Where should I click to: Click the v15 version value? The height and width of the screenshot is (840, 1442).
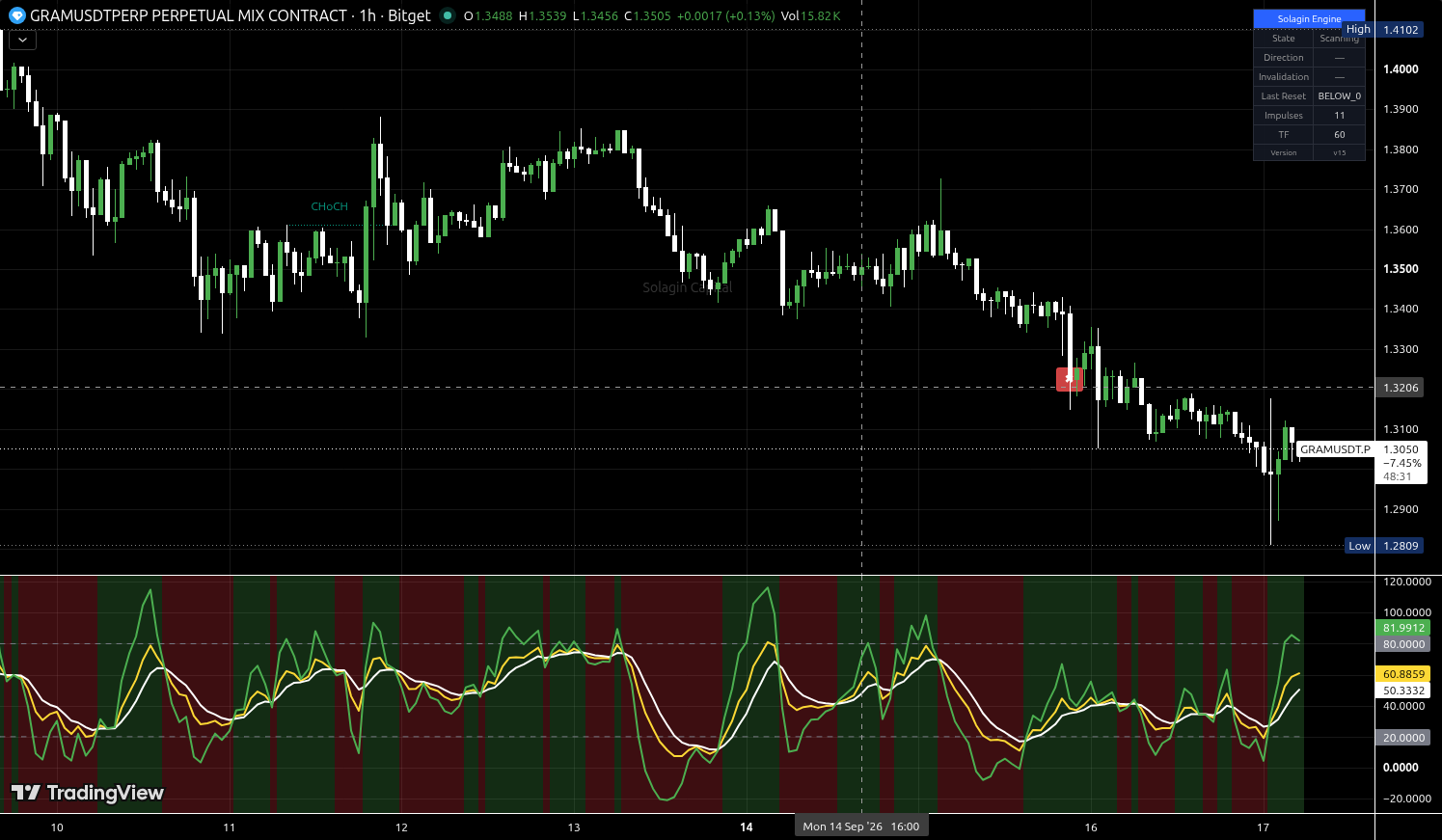(x=1340, y=152)
